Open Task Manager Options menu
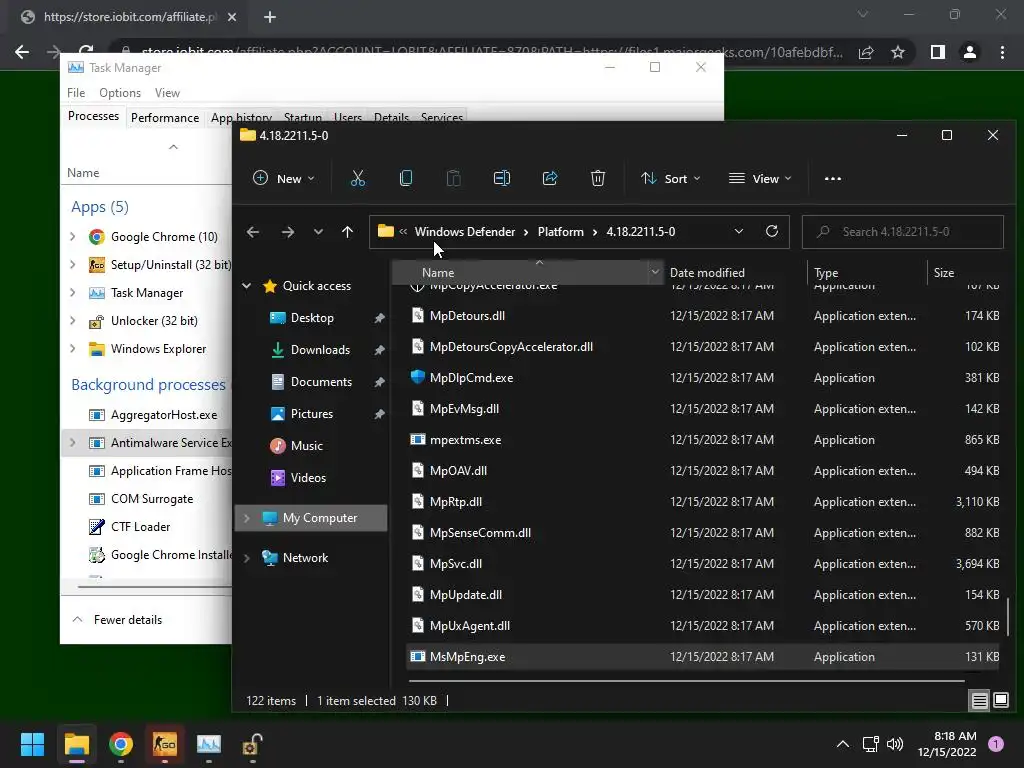Image resolution: width=1024 pixels, height=768 pixels. click(120, 93)
